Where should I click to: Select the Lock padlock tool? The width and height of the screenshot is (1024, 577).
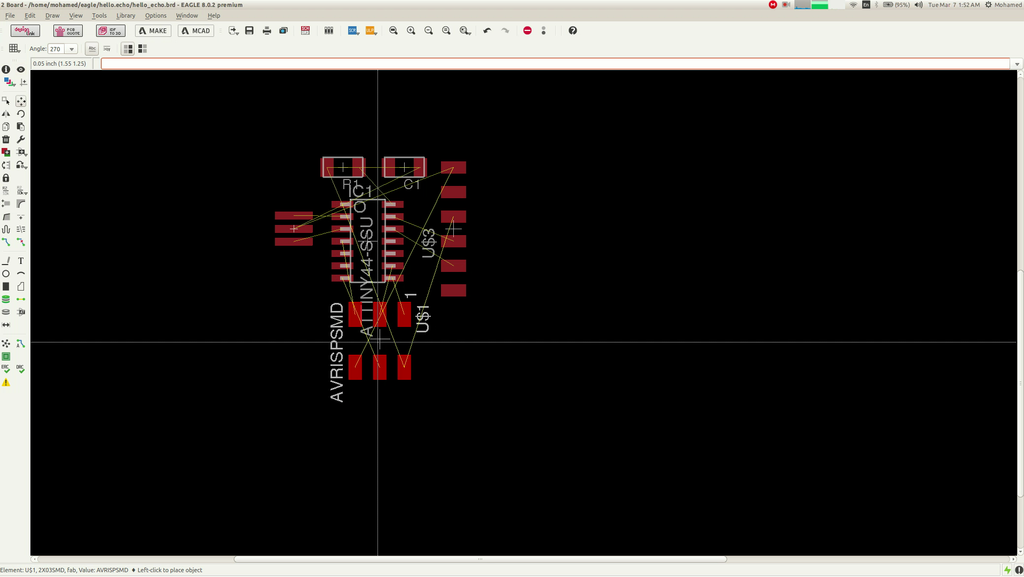[6, 178]
